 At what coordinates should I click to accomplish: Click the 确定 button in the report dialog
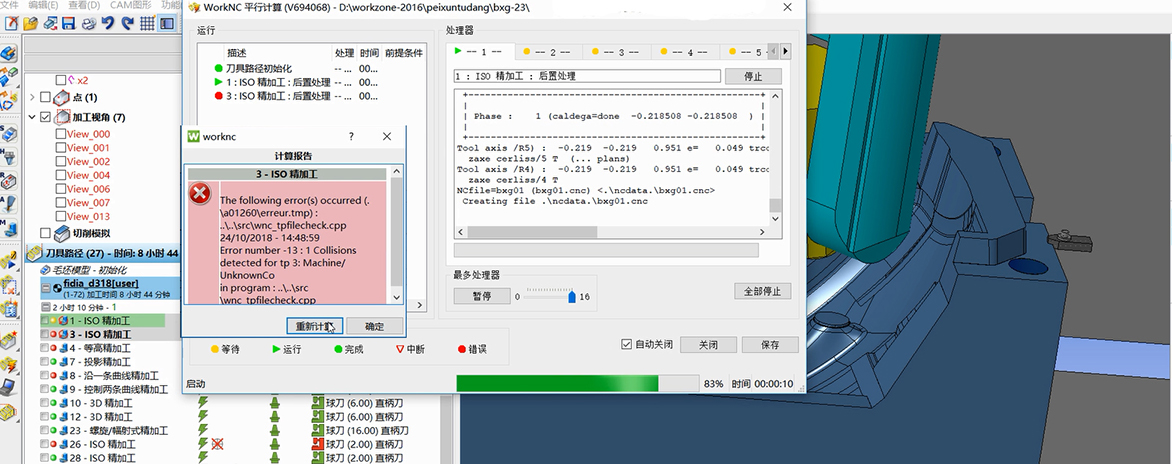point(374,327)
